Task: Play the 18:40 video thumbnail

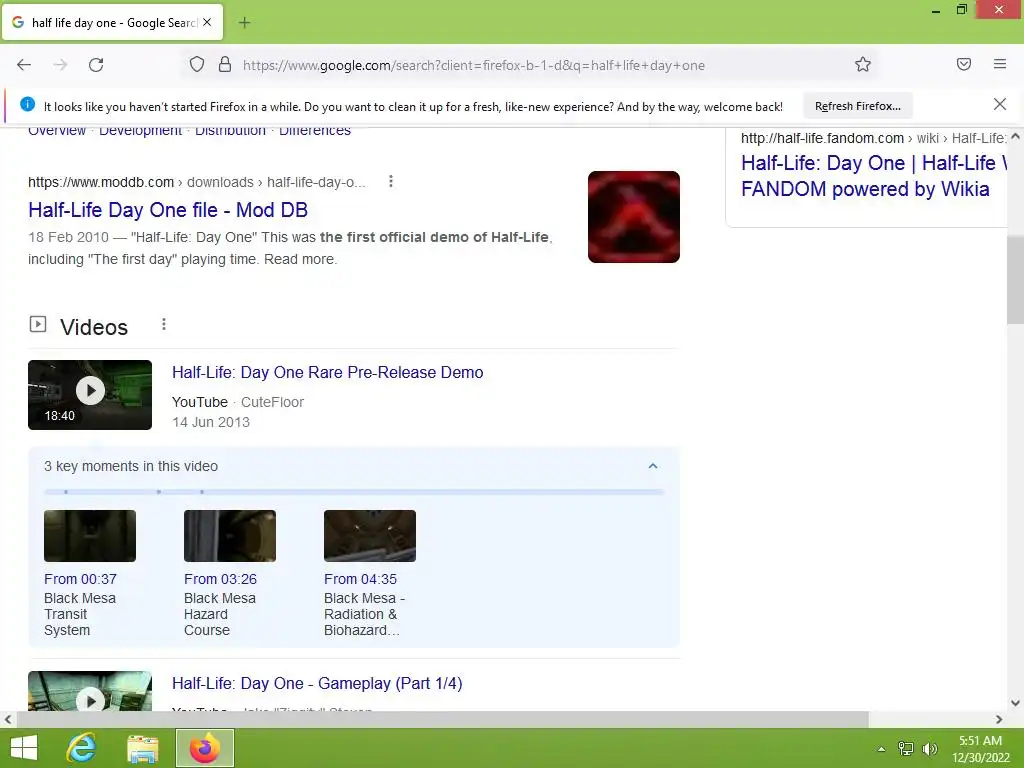Action: coord(90,394)
